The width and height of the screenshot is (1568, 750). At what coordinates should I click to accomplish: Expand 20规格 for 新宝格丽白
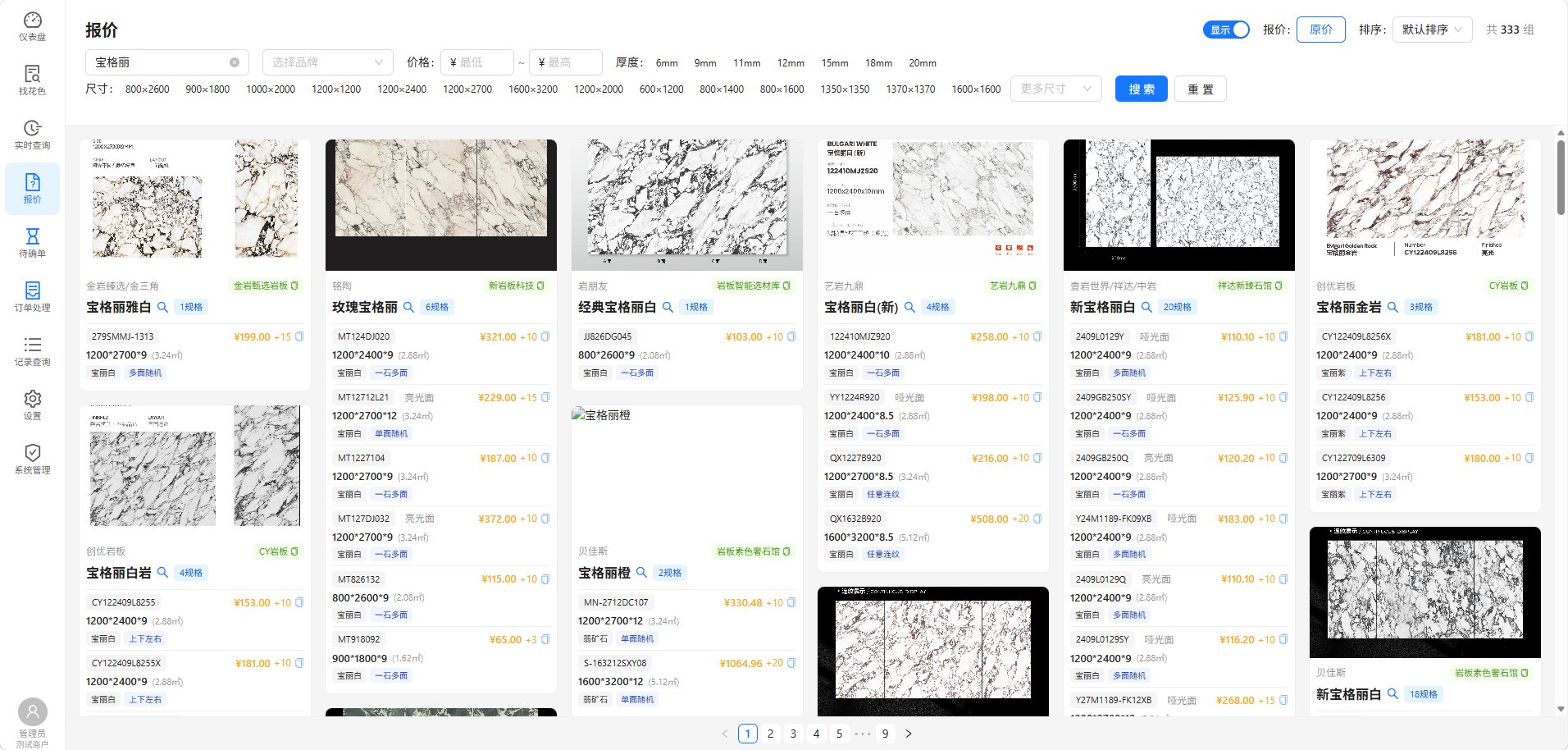point(1177,307)
